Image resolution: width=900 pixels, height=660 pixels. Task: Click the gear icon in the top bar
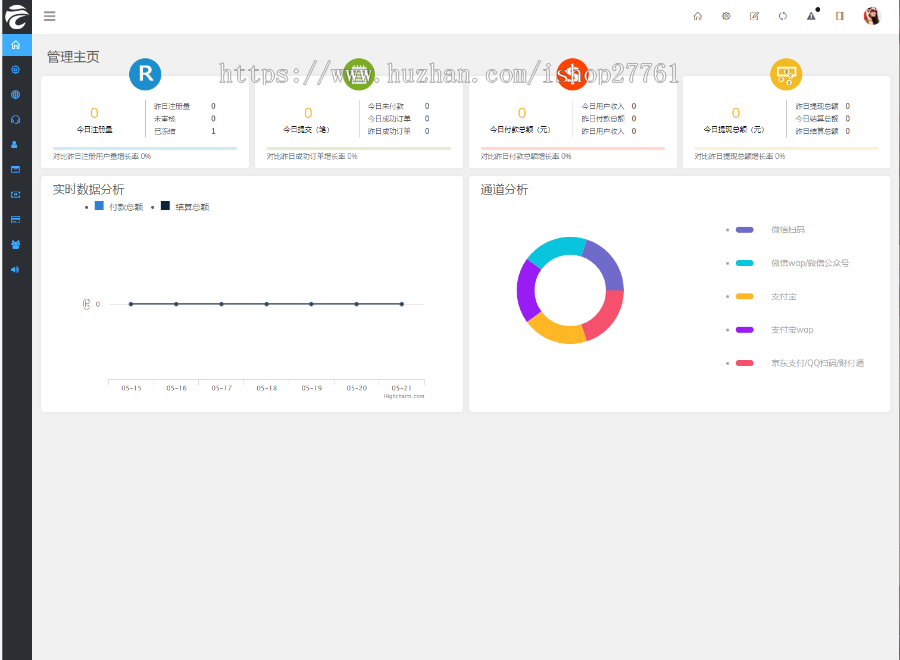[726, 16]
